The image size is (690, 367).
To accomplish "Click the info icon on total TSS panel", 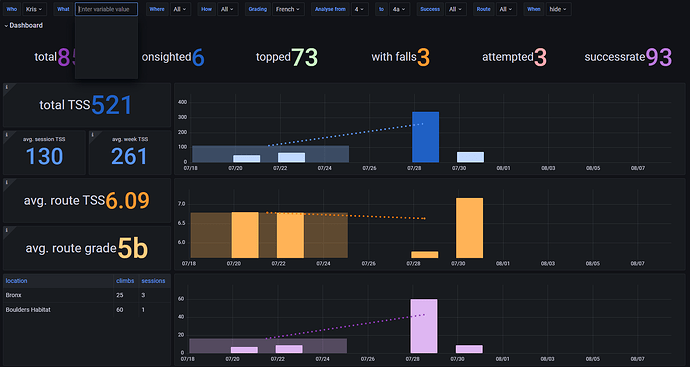I will coord(7,87).
